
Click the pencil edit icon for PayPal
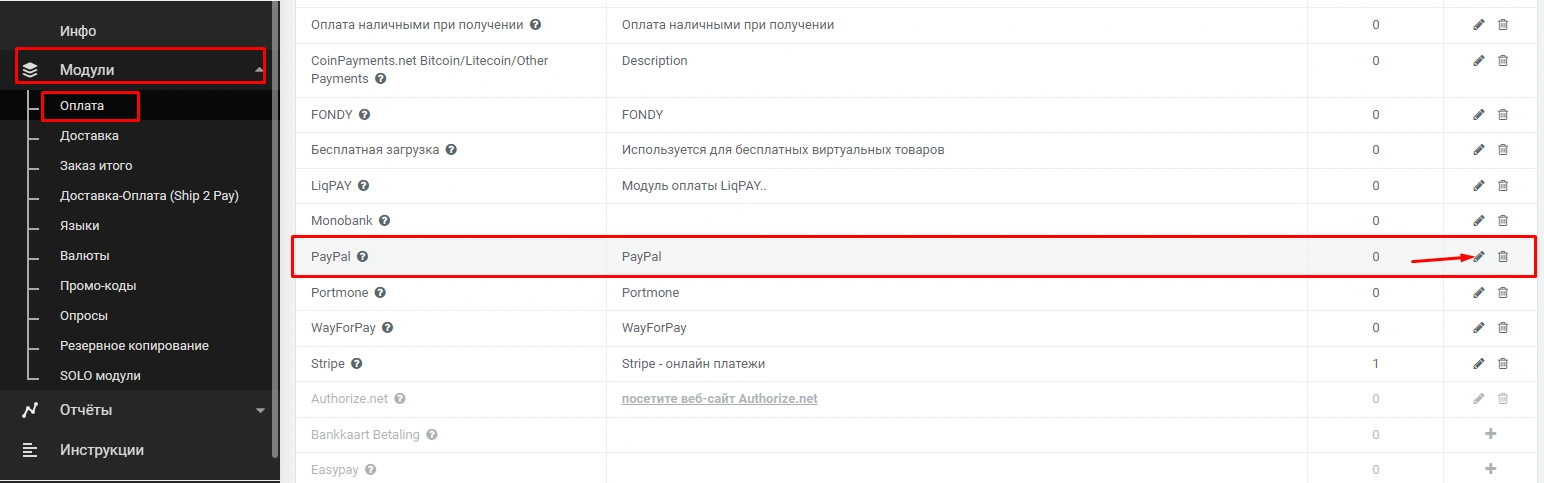coord(1479,257)
